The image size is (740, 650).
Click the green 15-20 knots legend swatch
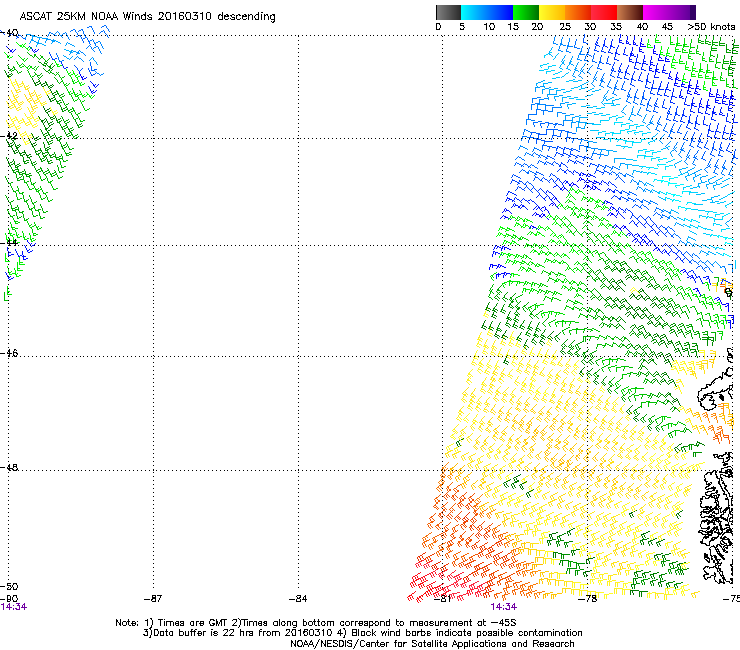526,12
